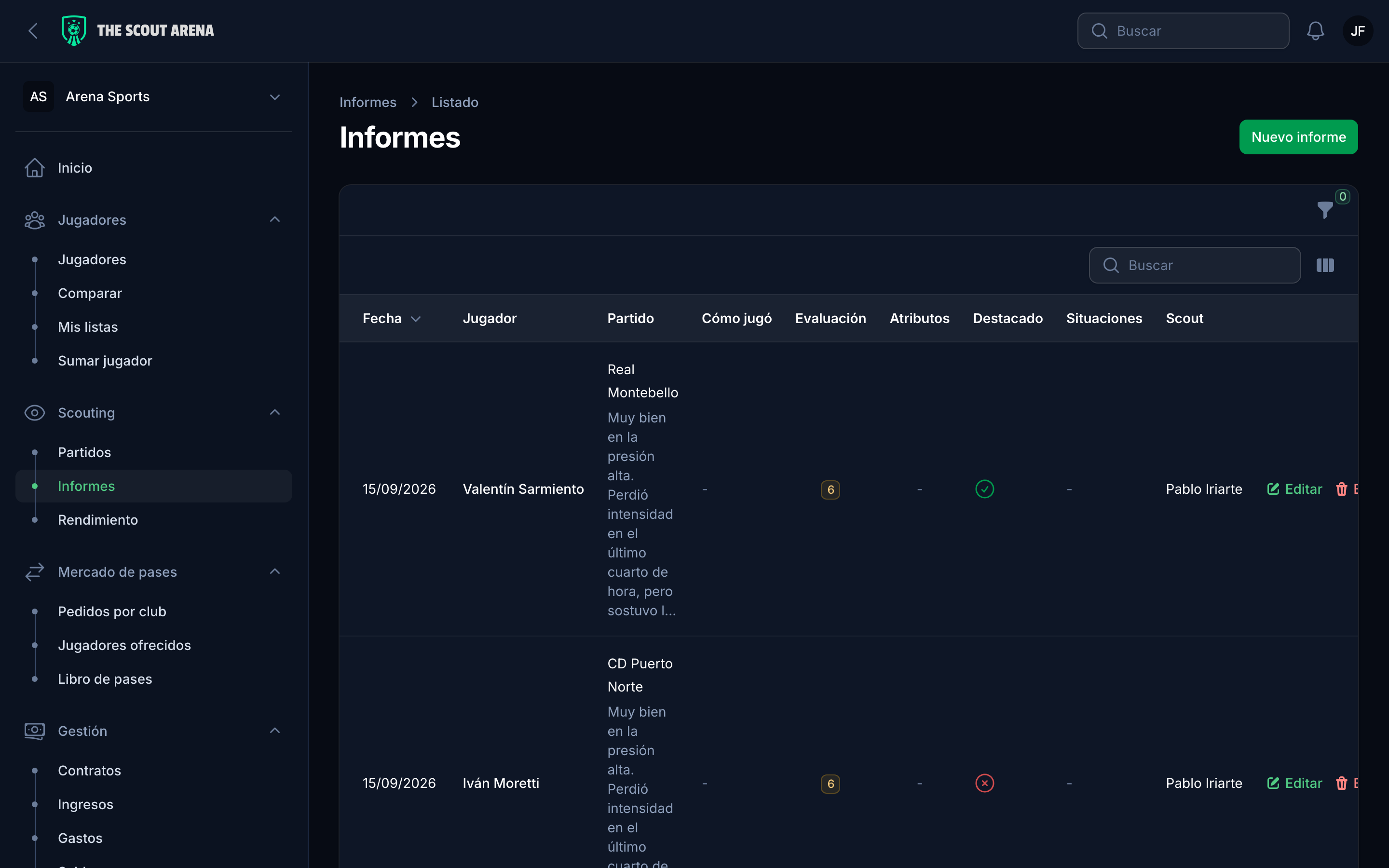Click the Jugadores group people icon

34,220
